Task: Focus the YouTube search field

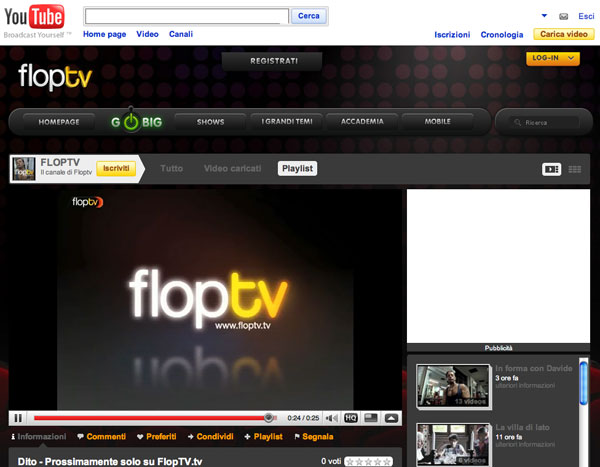Action: [x=186, y=16]
